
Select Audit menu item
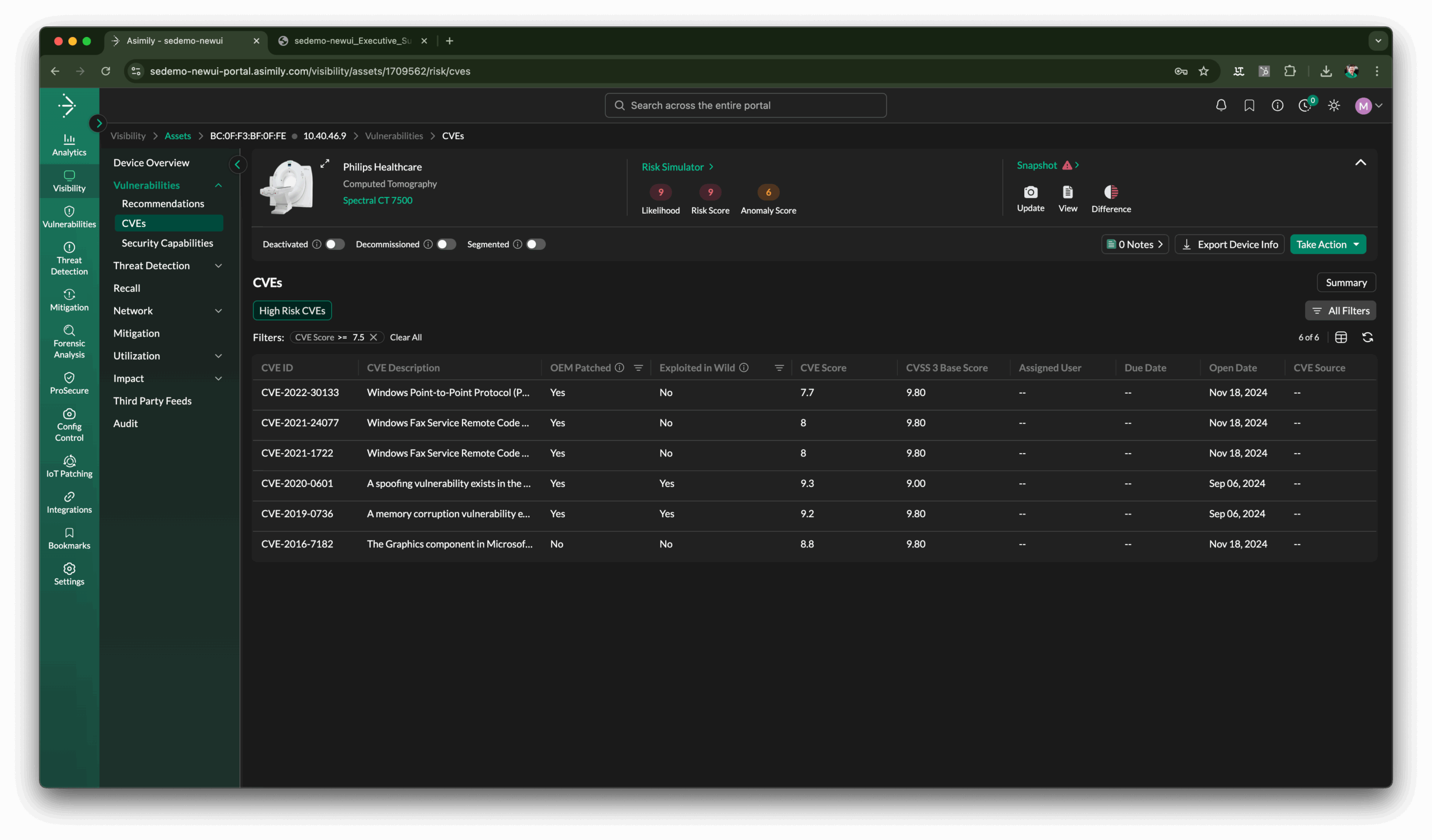coord(126,423)
